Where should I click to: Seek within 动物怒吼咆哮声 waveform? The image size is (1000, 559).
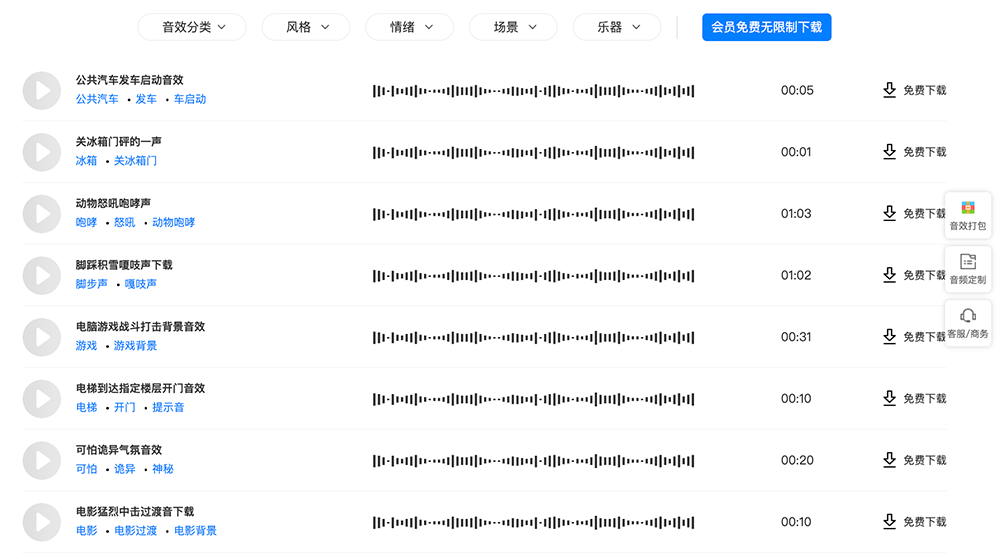point(533,214)
